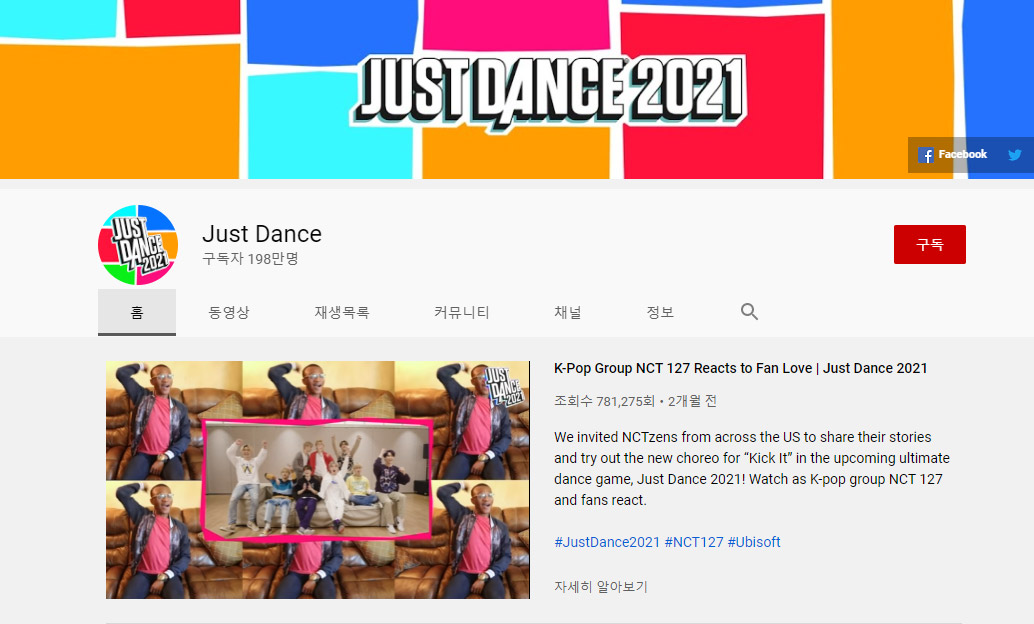Expand description with 자세히 알아보기
Screen dimensions: 1034x624
click(601, 586)
